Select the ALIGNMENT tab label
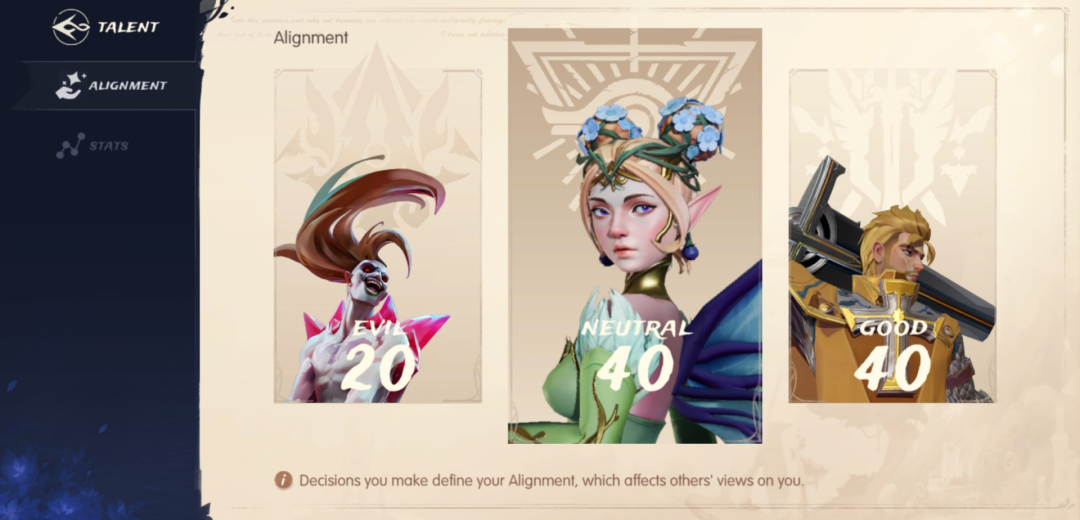Image resolution: width=1080 pixels, height=520 pixels. pyautogui.click(x=128, y=86)
